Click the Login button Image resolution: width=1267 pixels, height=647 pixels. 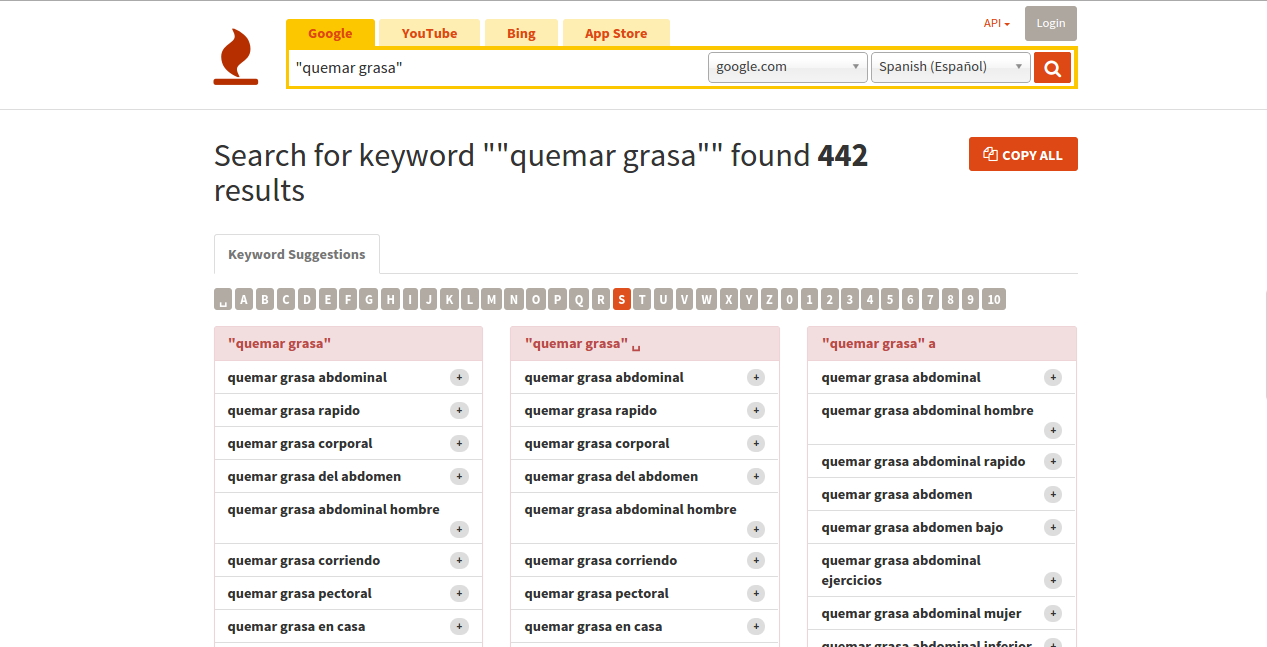[x=1051, y=23]
